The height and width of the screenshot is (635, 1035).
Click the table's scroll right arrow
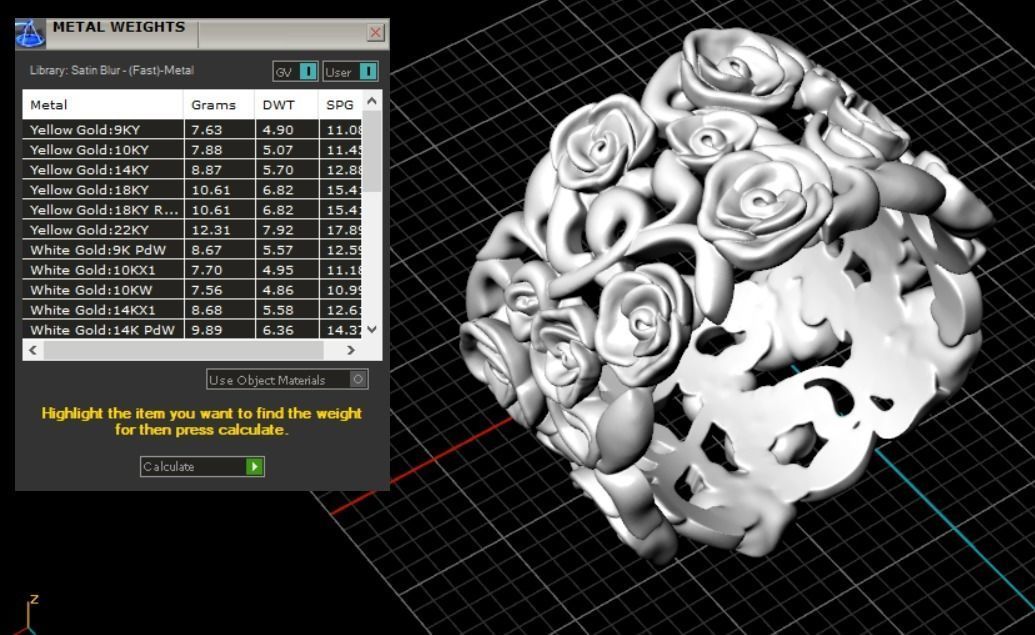351,351
